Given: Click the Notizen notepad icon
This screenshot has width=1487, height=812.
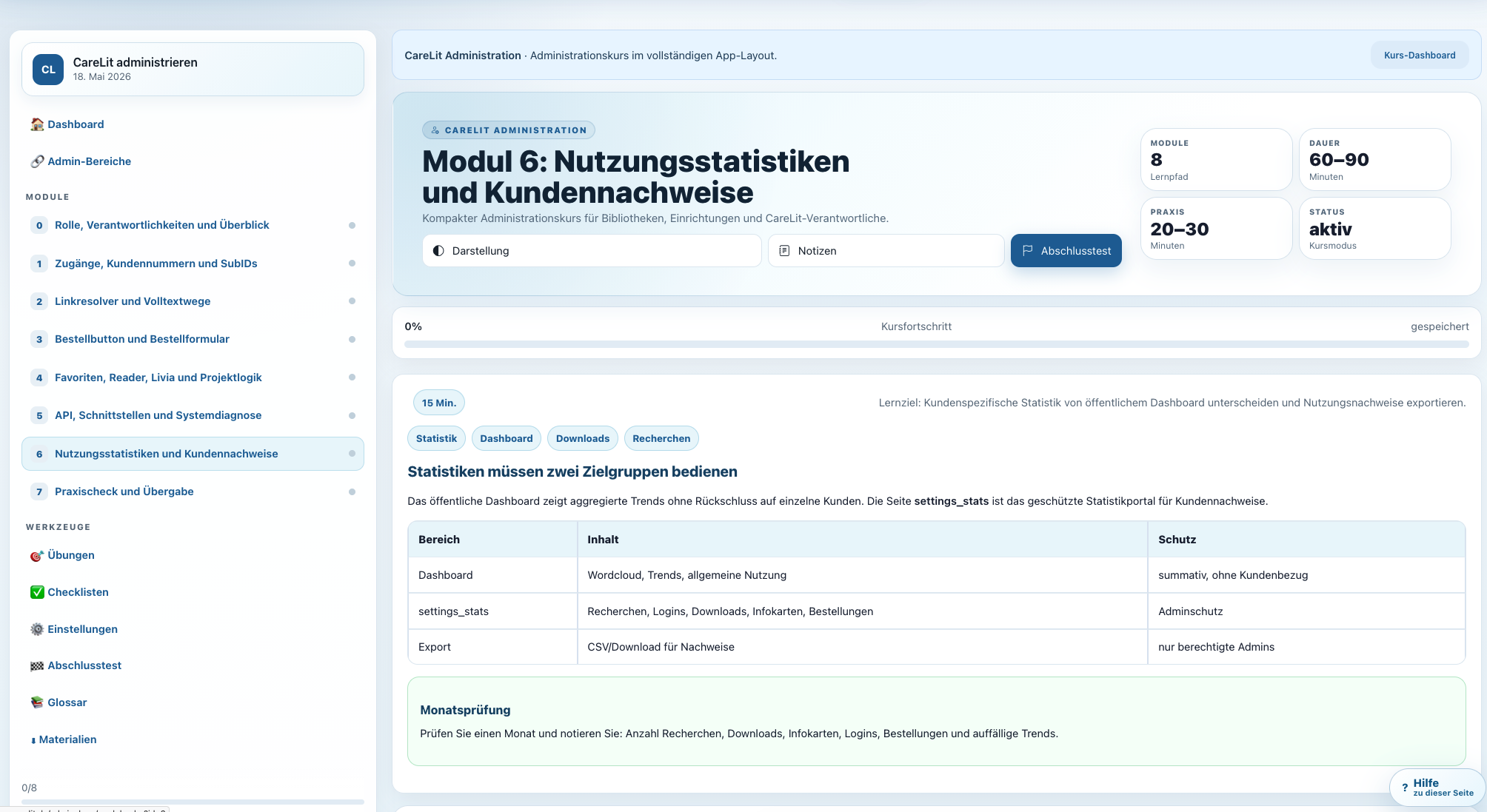Looking at the screenshot, I should 784,251.
